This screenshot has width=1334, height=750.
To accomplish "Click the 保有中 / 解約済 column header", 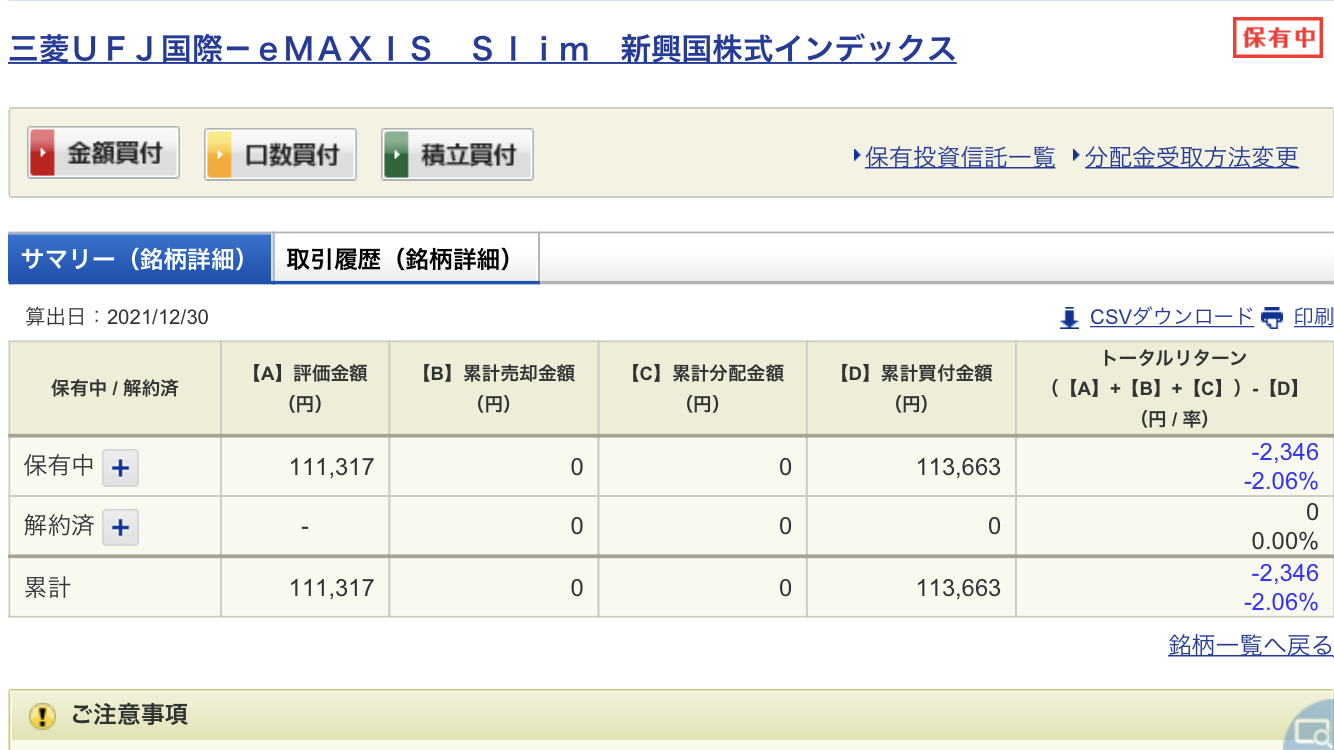I will pos(114,388).
